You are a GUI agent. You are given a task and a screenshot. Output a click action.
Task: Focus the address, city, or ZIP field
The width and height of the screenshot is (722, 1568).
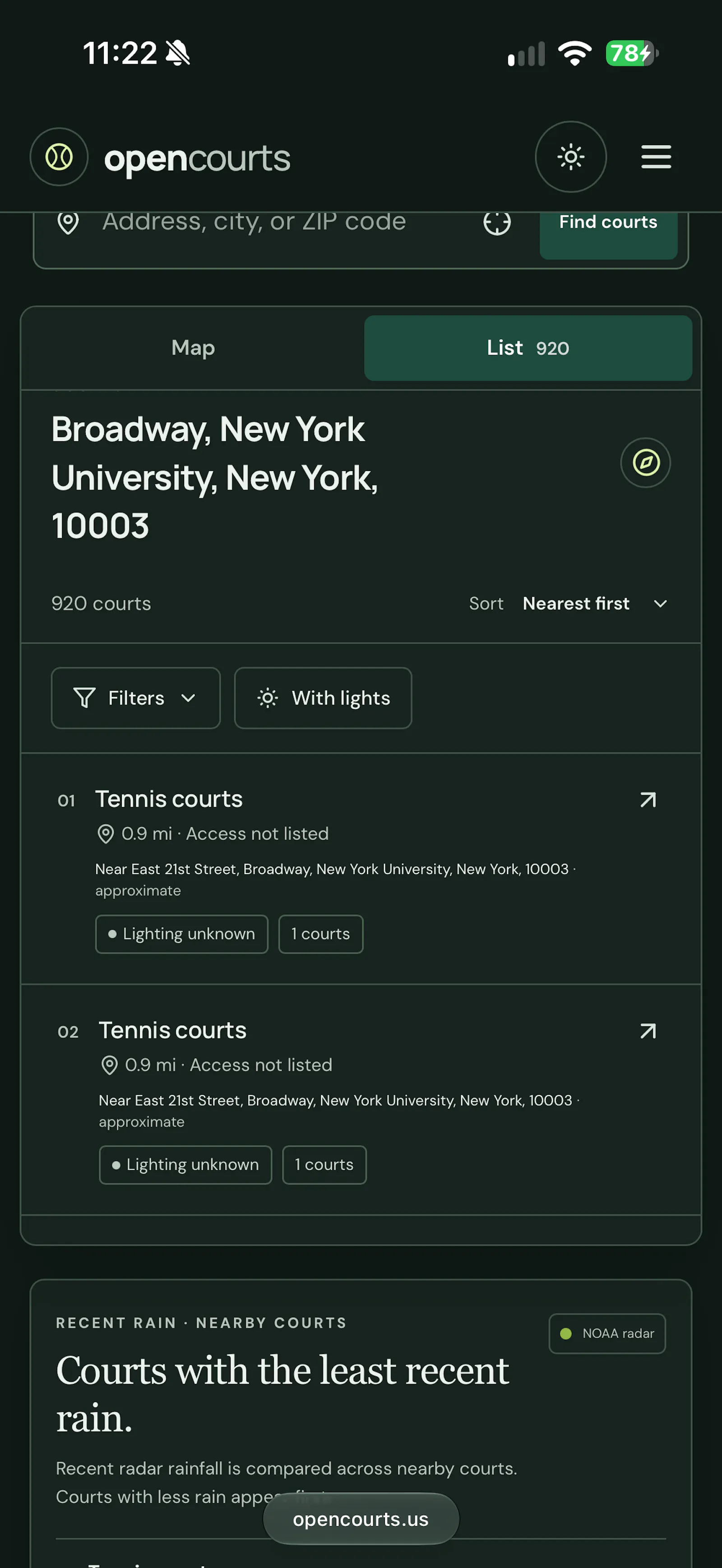(254, 221)
